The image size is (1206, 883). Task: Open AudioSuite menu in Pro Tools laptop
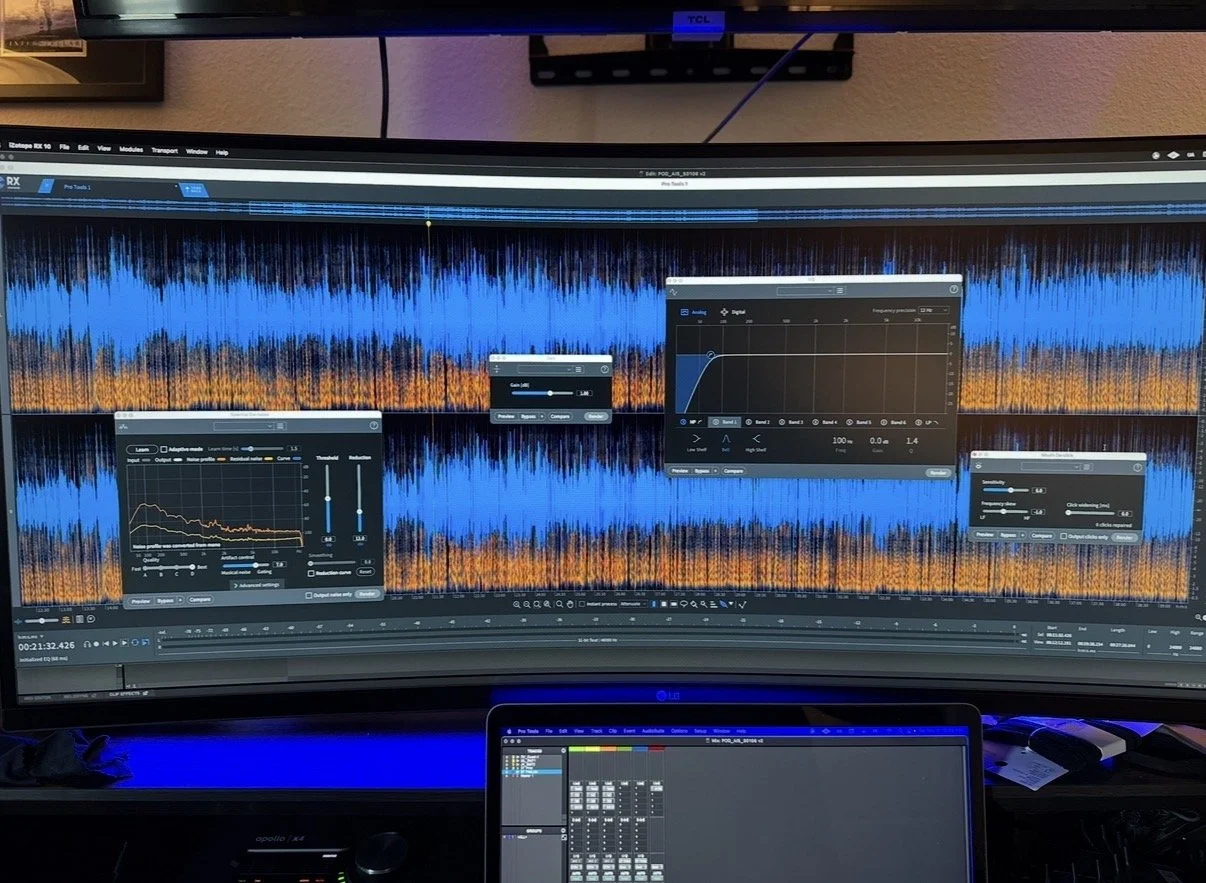coord(653,731)
